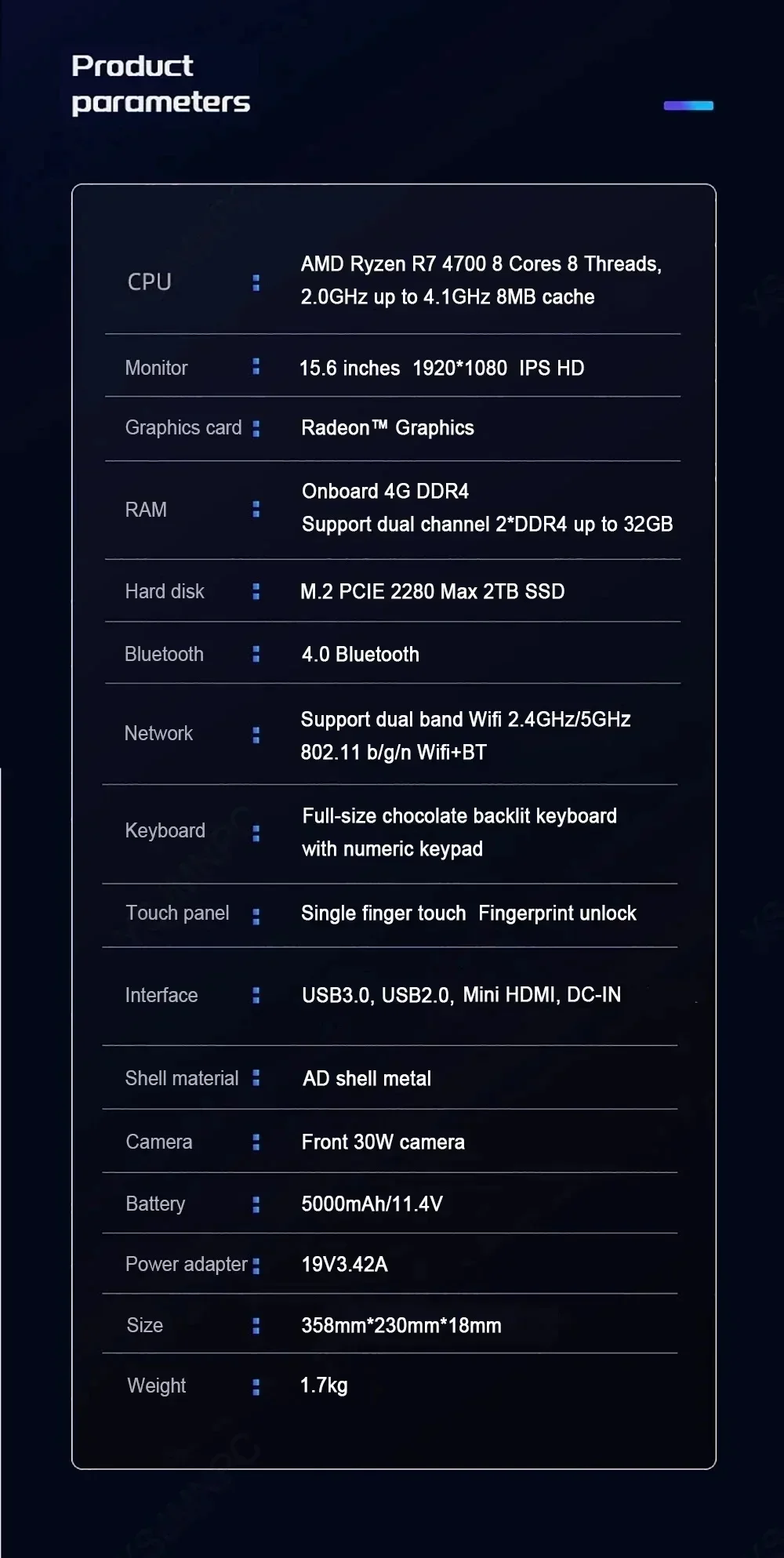Select the Graphics card label
The image size is (784, 1558).
[x=183, y=427]
